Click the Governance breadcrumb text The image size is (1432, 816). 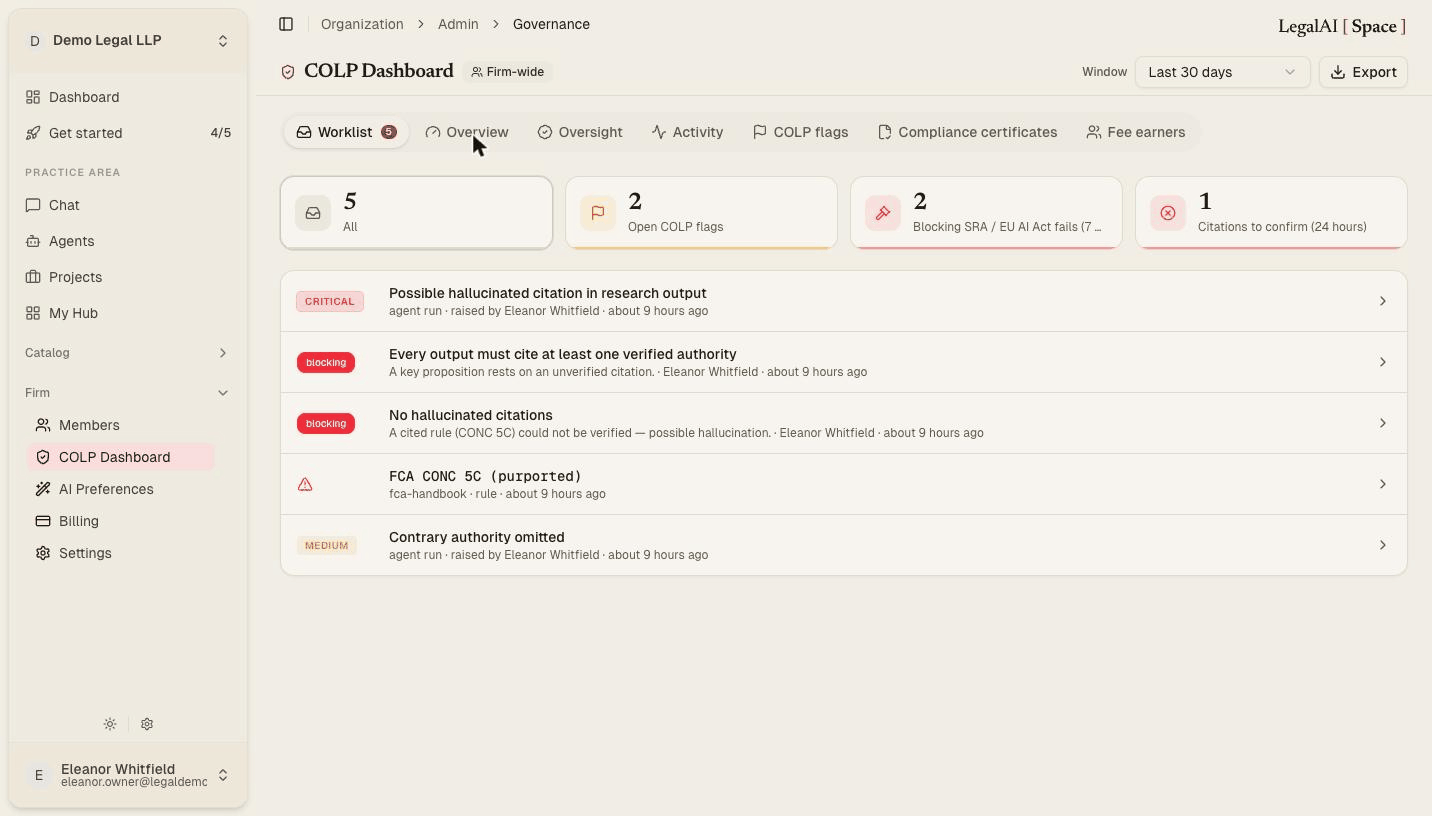click(x=551, y=24)
